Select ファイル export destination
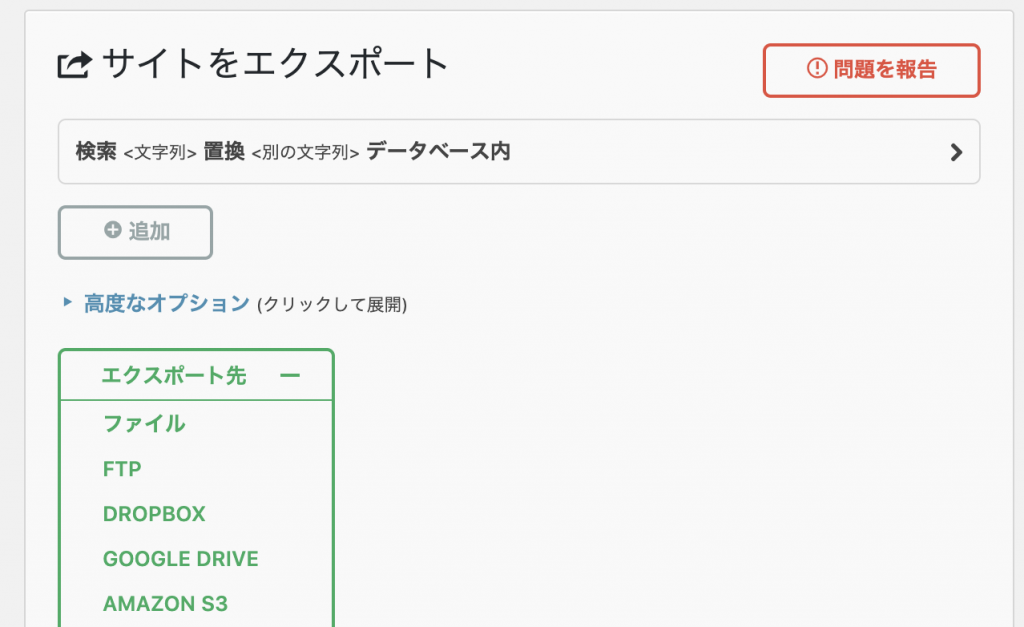 coord(144,423)
